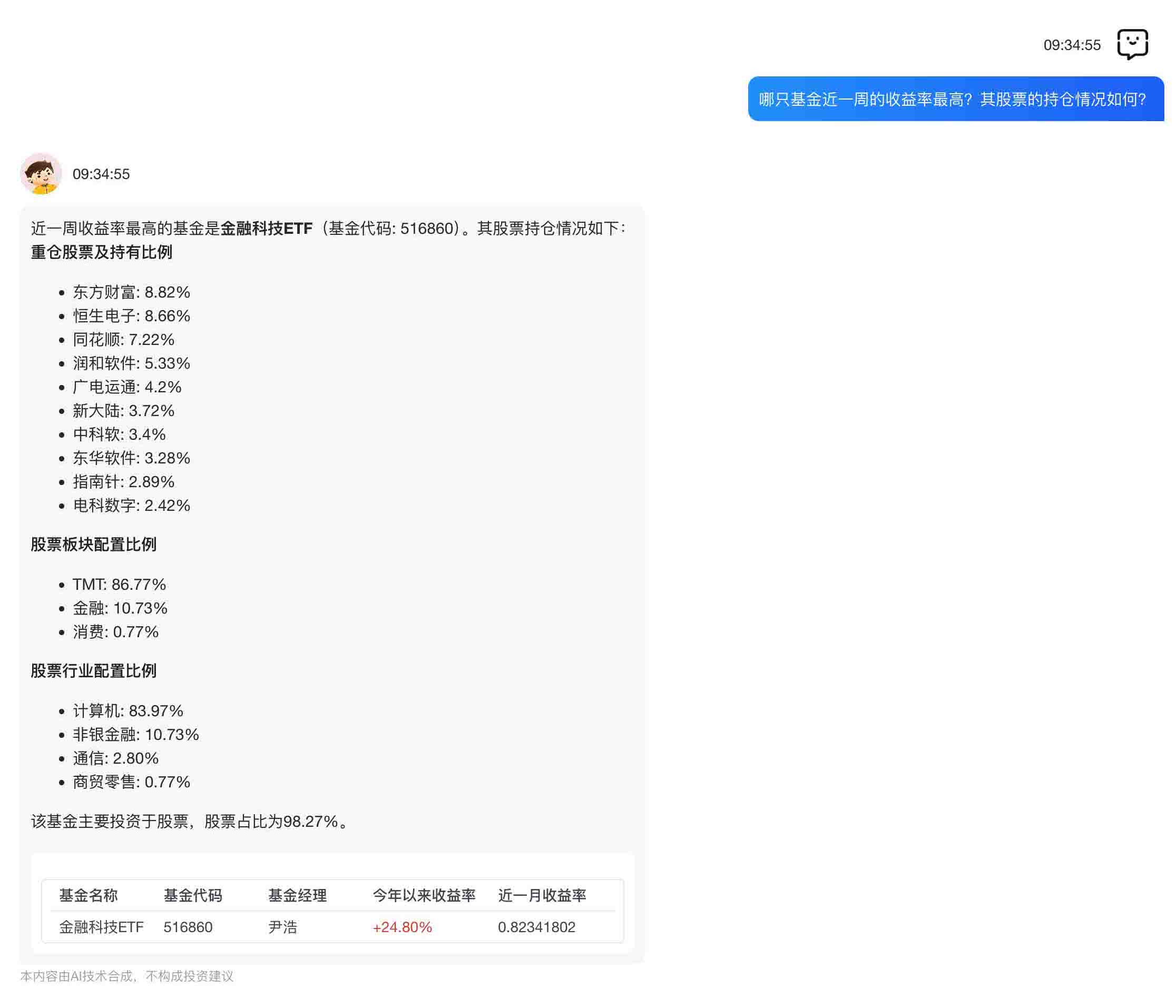The image size is (1176, 1008).
Task: Select the bold 金融科技ETF name in answer
Action: coord(266,229)
